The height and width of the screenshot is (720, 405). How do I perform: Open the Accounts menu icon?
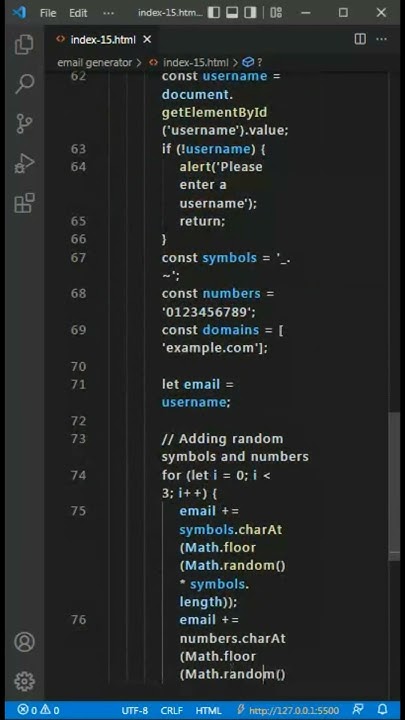pyautogui.click(x=24, y=642)
